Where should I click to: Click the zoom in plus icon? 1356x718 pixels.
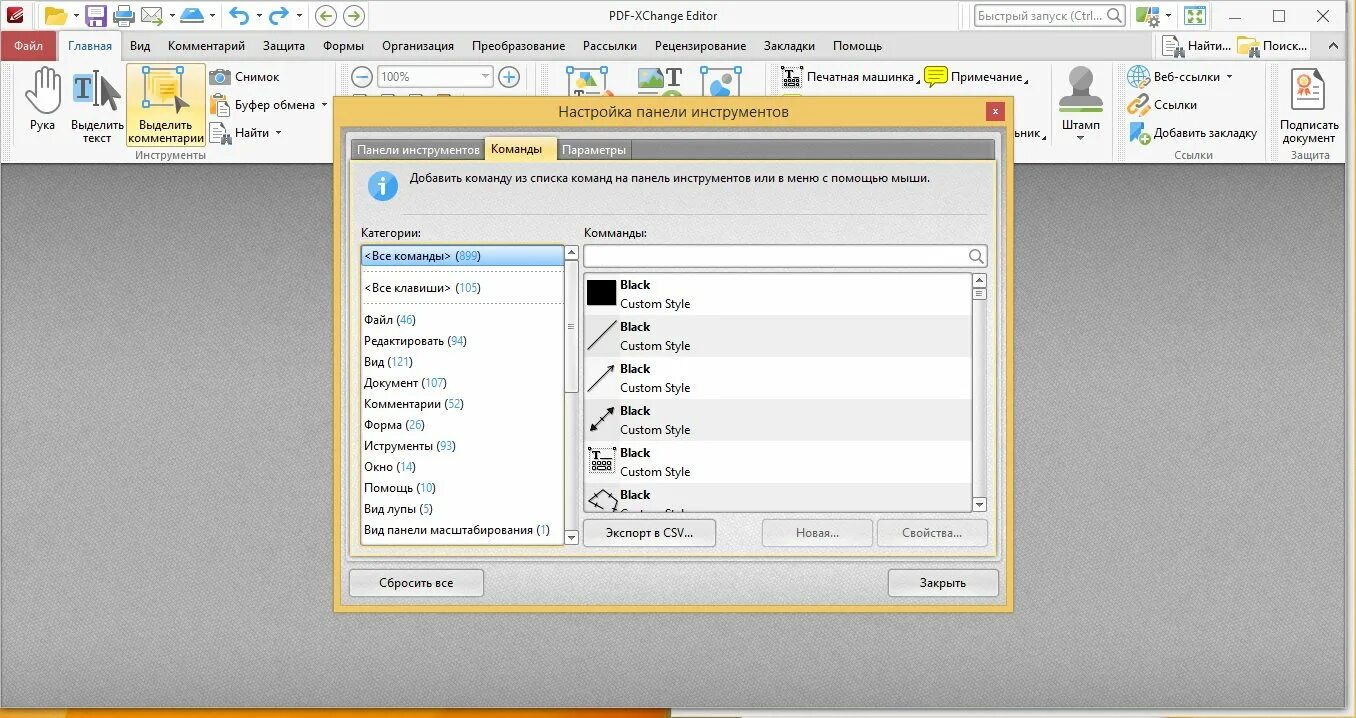[509, 77]
